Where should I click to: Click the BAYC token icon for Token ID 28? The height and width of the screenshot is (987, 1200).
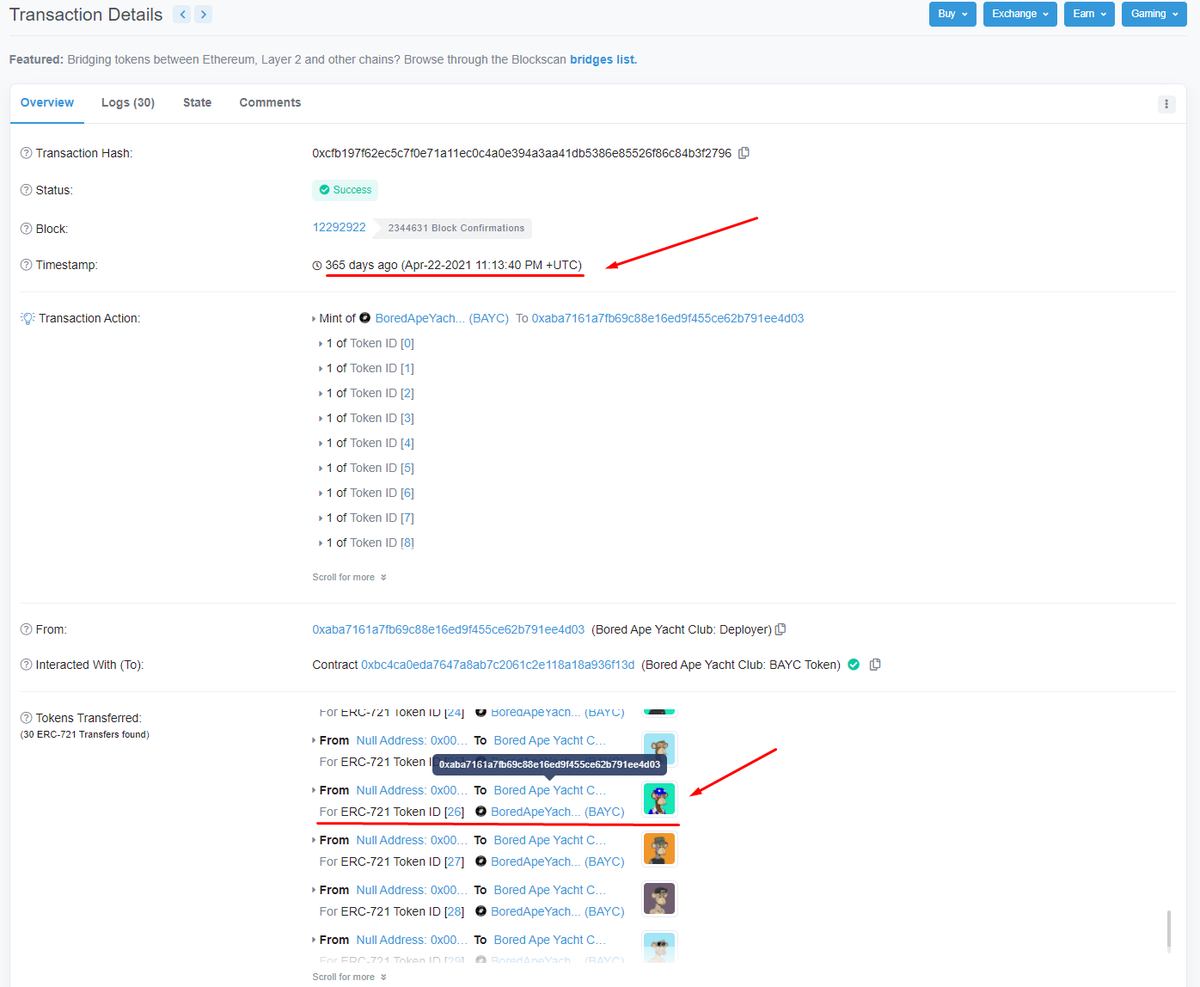pos(481,911)
